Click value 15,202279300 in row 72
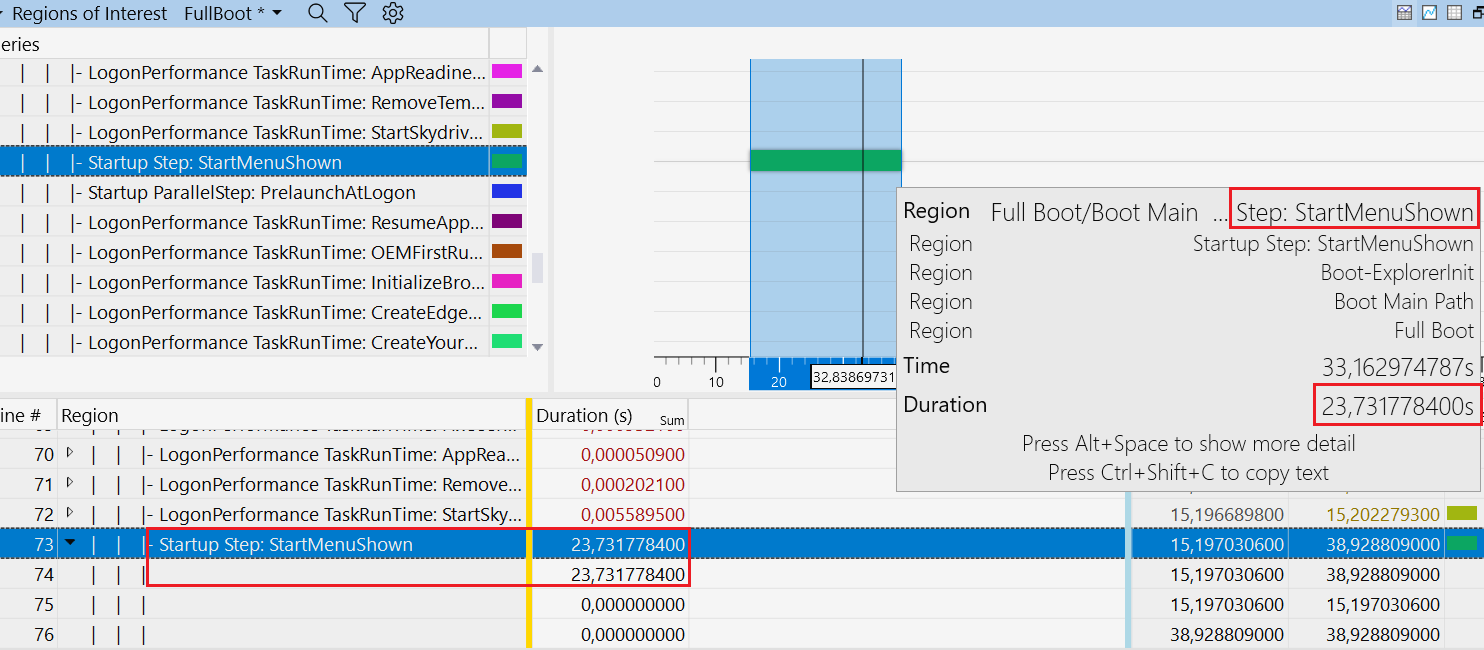 [x=1383, y=515]
